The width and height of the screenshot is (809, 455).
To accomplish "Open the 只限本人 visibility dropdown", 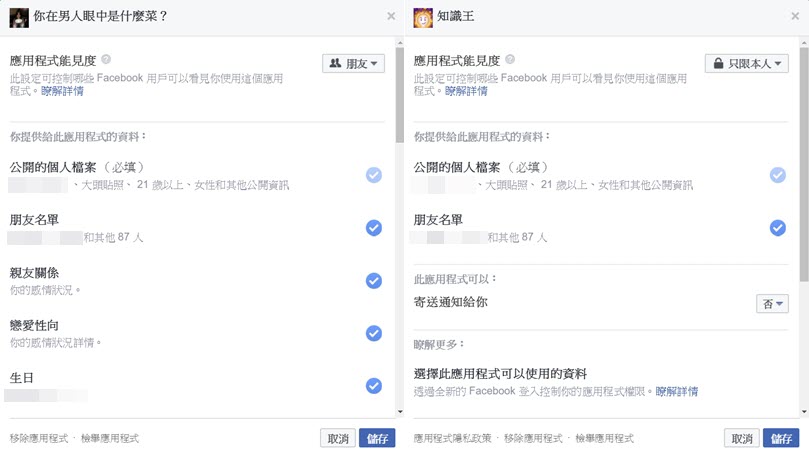I will pos(747,64).
